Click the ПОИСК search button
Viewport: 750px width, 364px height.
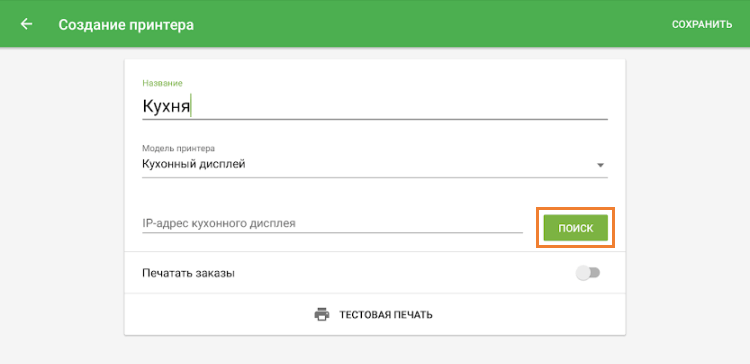[x=575, y=228]
